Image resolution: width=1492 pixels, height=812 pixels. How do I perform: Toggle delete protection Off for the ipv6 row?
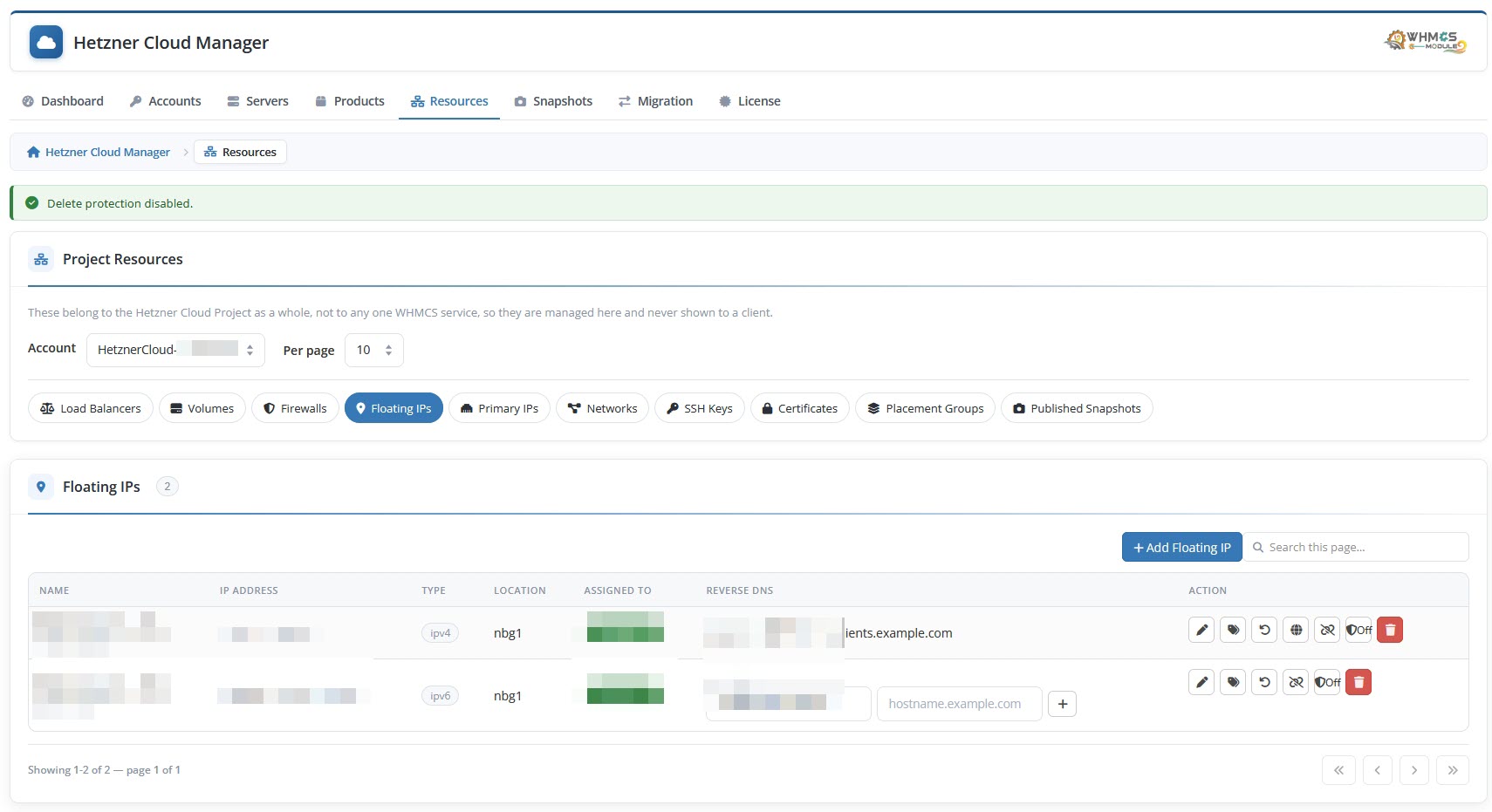point(1327,682)
